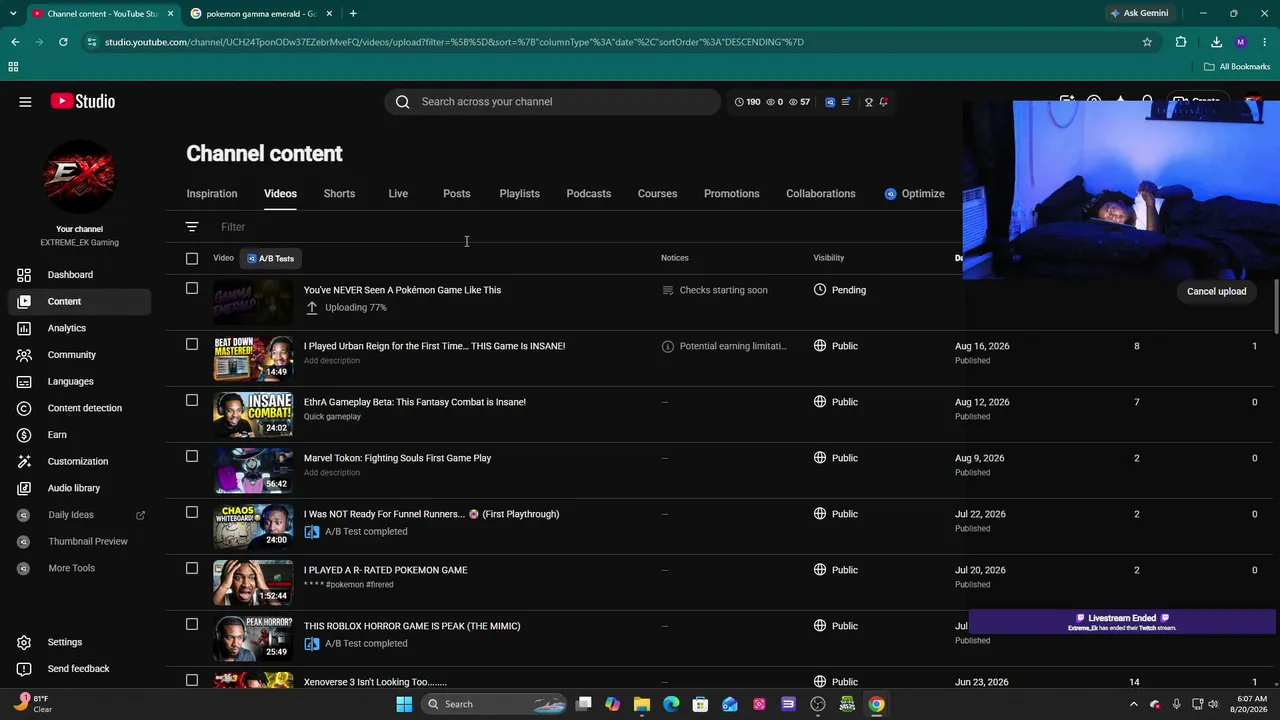
Task: Open the EthrA Gameplay Public visibility dropdown
Action: pyautogui.click(x=836, y=402)
